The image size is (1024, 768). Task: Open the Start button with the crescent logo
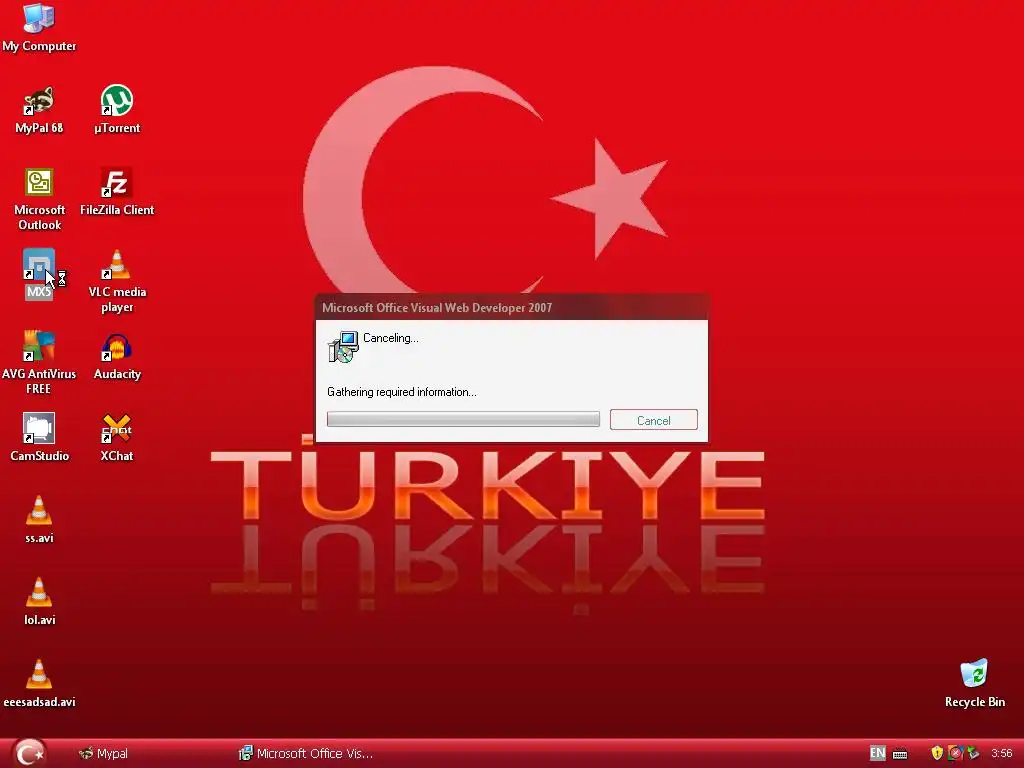tap(29, 753)
